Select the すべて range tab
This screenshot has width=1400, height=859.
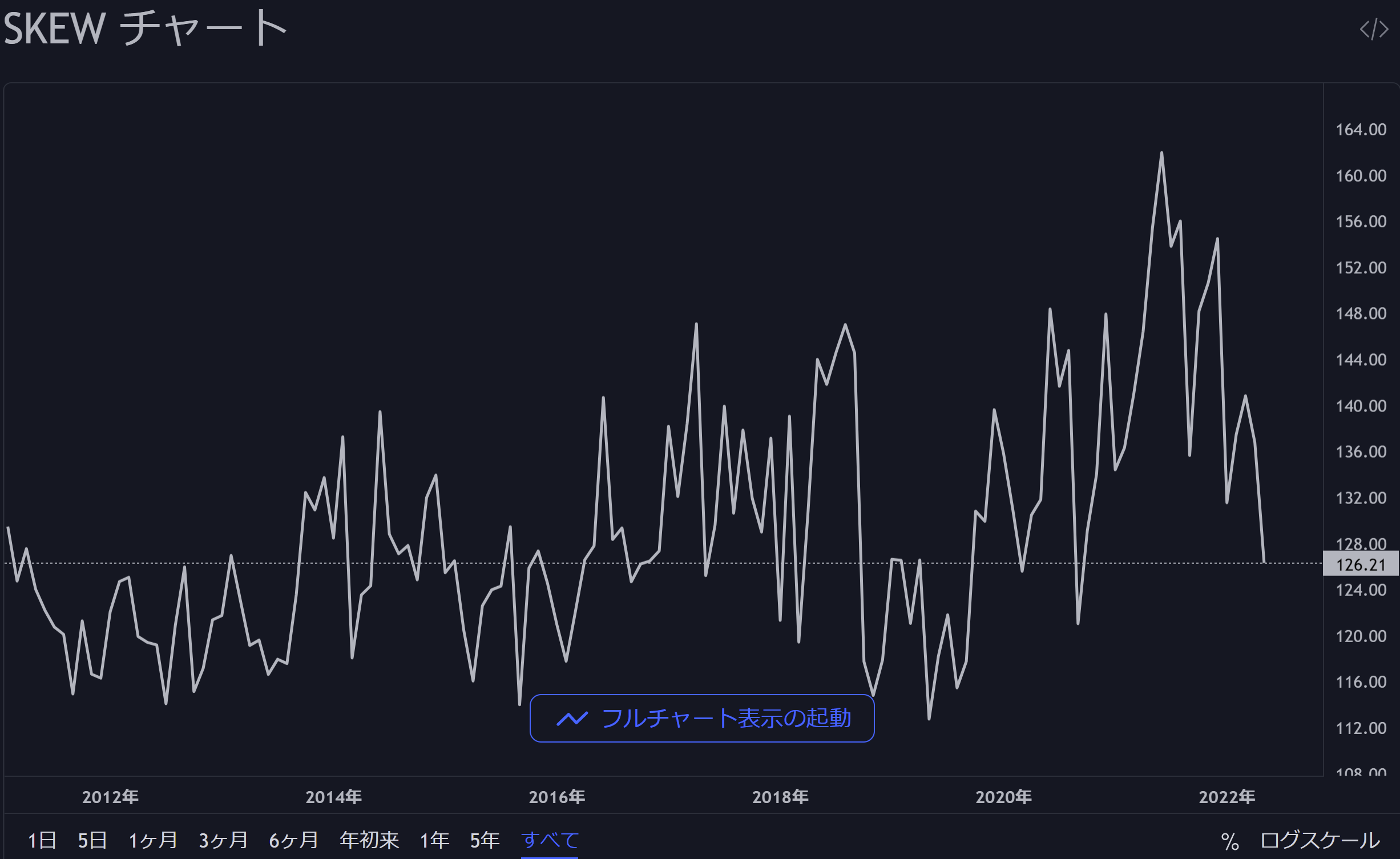(x=550, y=840)
